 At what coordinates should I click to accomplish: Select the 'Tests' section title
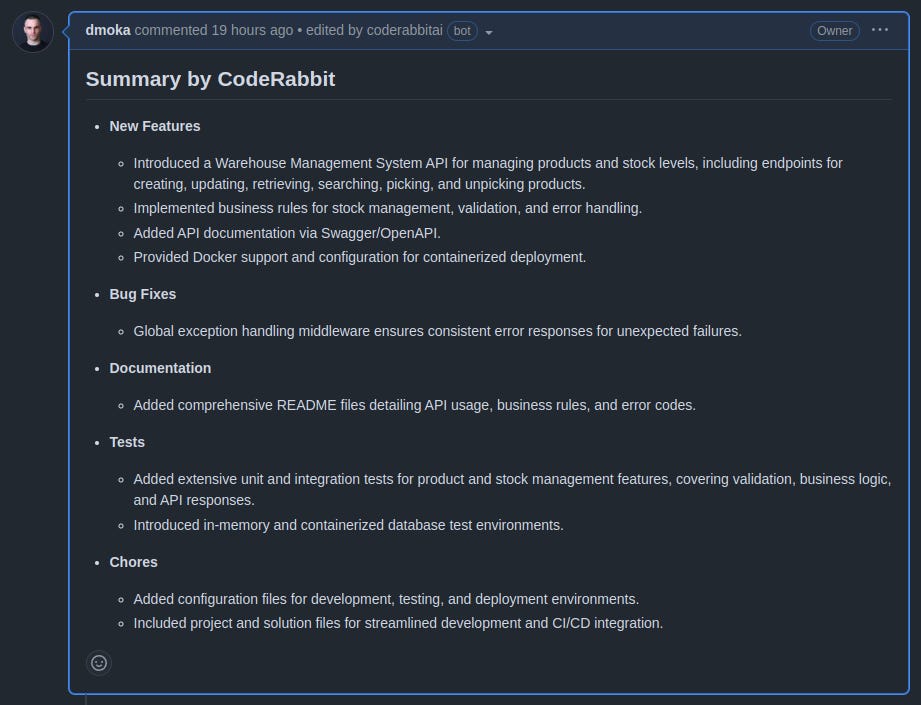(127, 442)
